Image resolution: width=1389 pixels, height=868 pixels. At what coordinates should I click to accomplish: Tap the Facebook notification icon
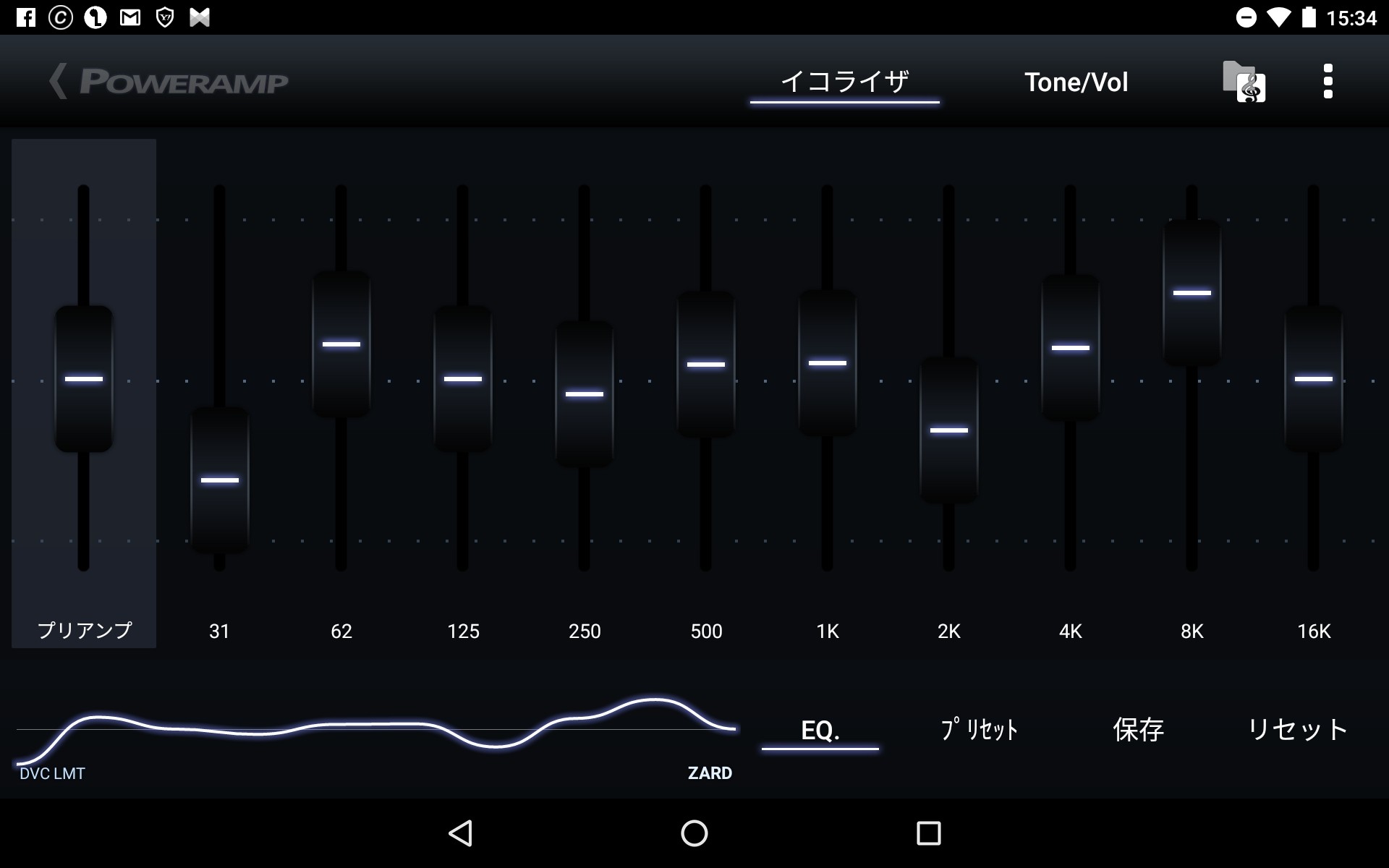tap(26, 17)
